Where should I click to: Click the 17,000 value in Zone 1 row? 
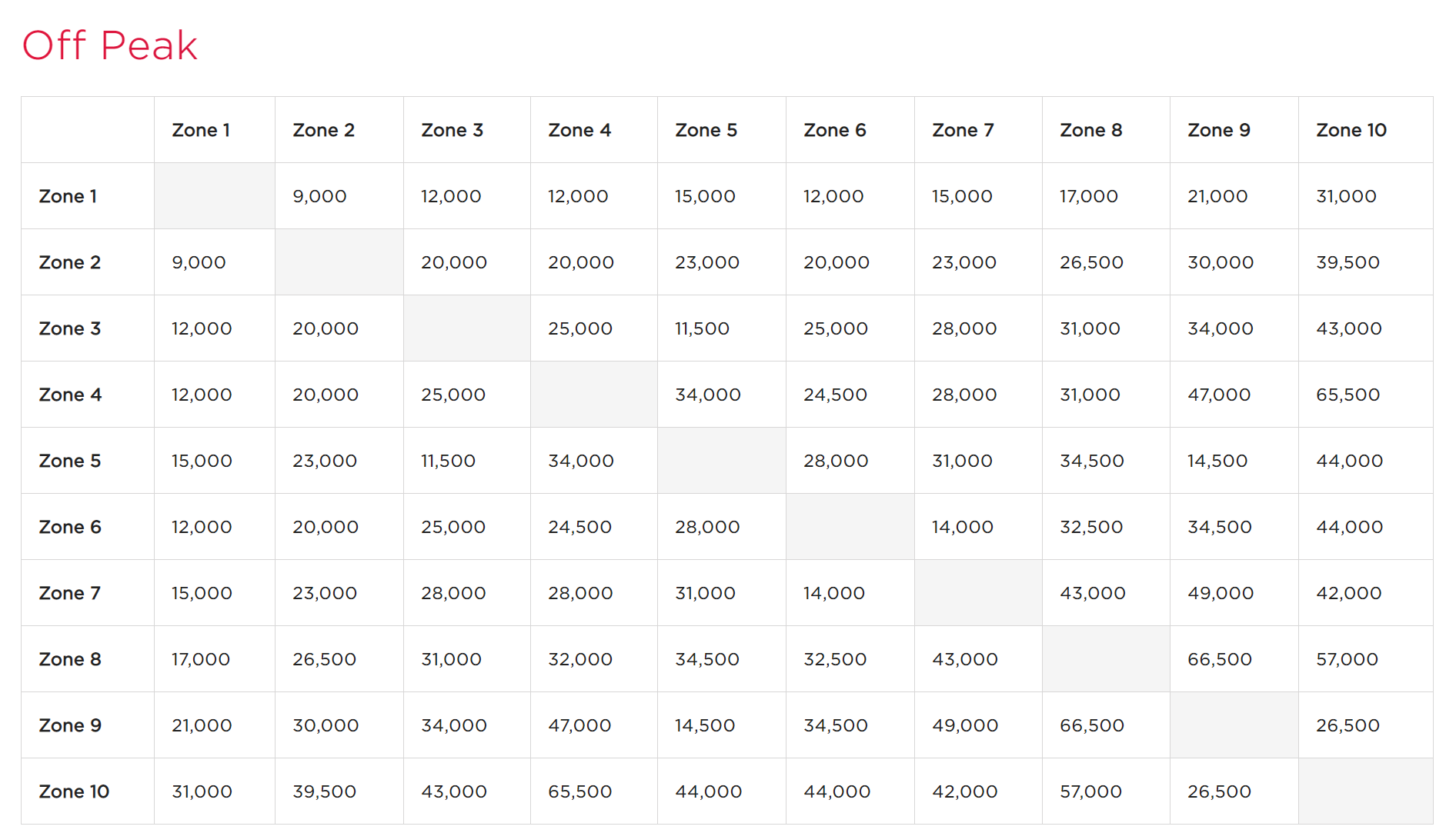coord(1088,196)
